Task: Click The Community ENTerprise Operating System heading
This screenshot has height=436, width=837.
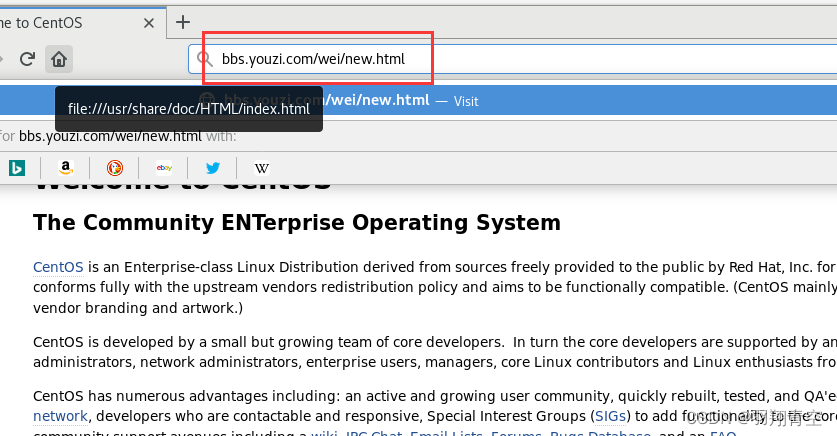Action: pos(297,223)
